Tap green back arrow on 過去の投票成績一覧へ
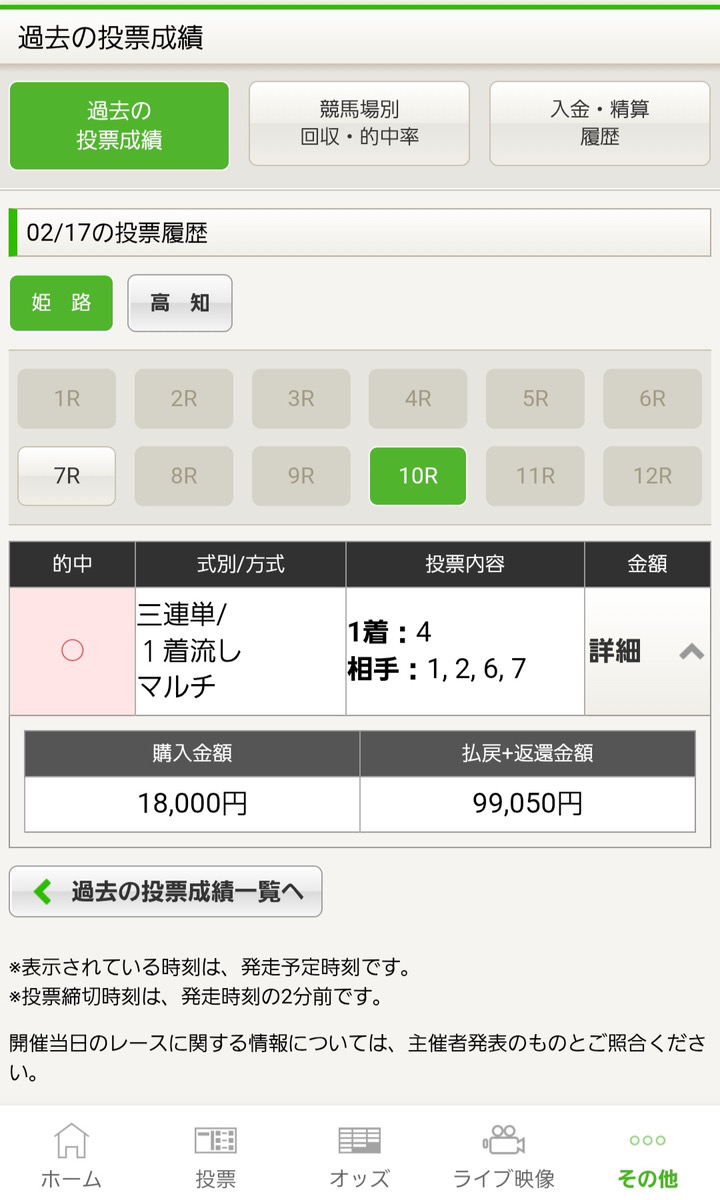 42,891
